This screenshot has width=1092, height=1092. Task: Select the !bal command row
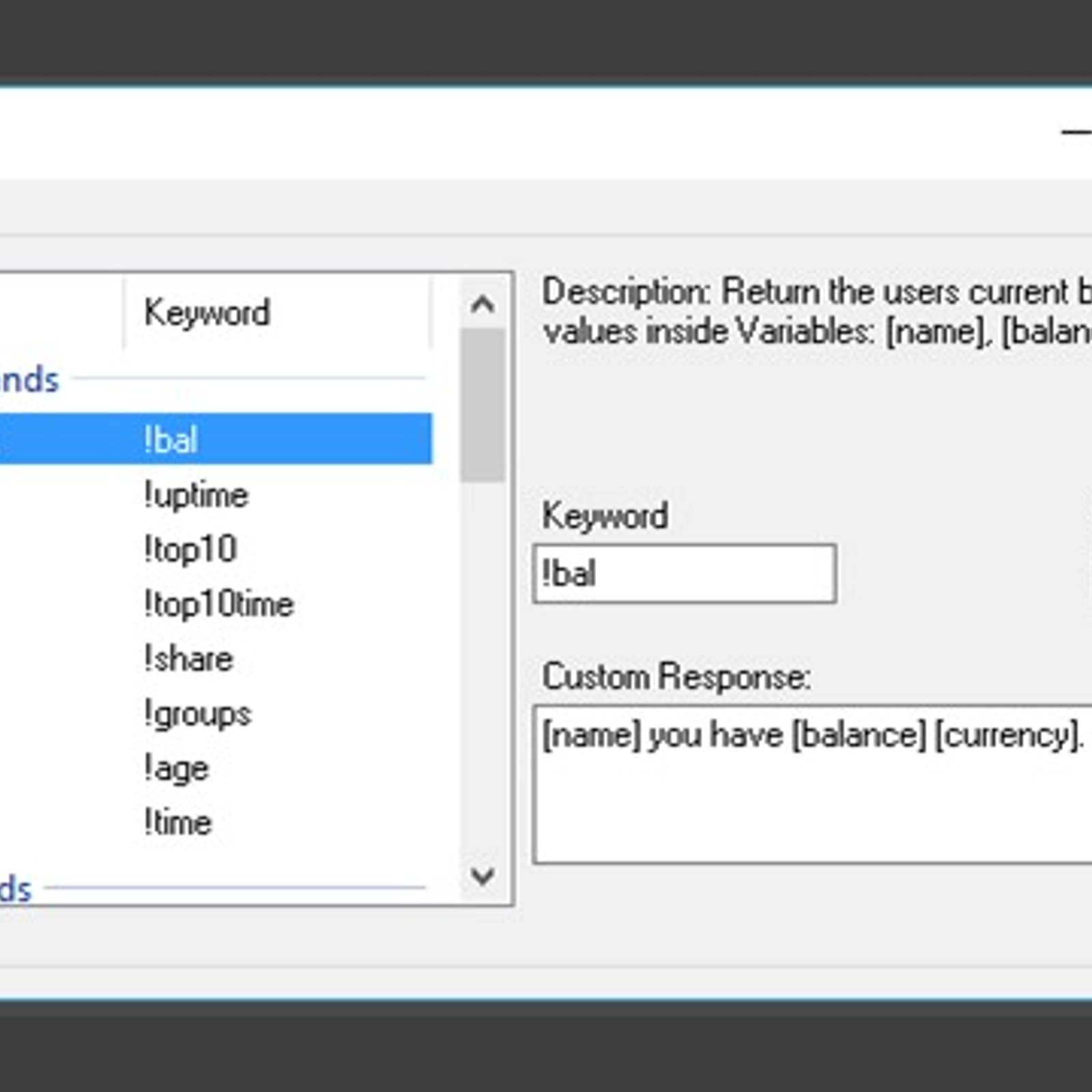(216, 439)
